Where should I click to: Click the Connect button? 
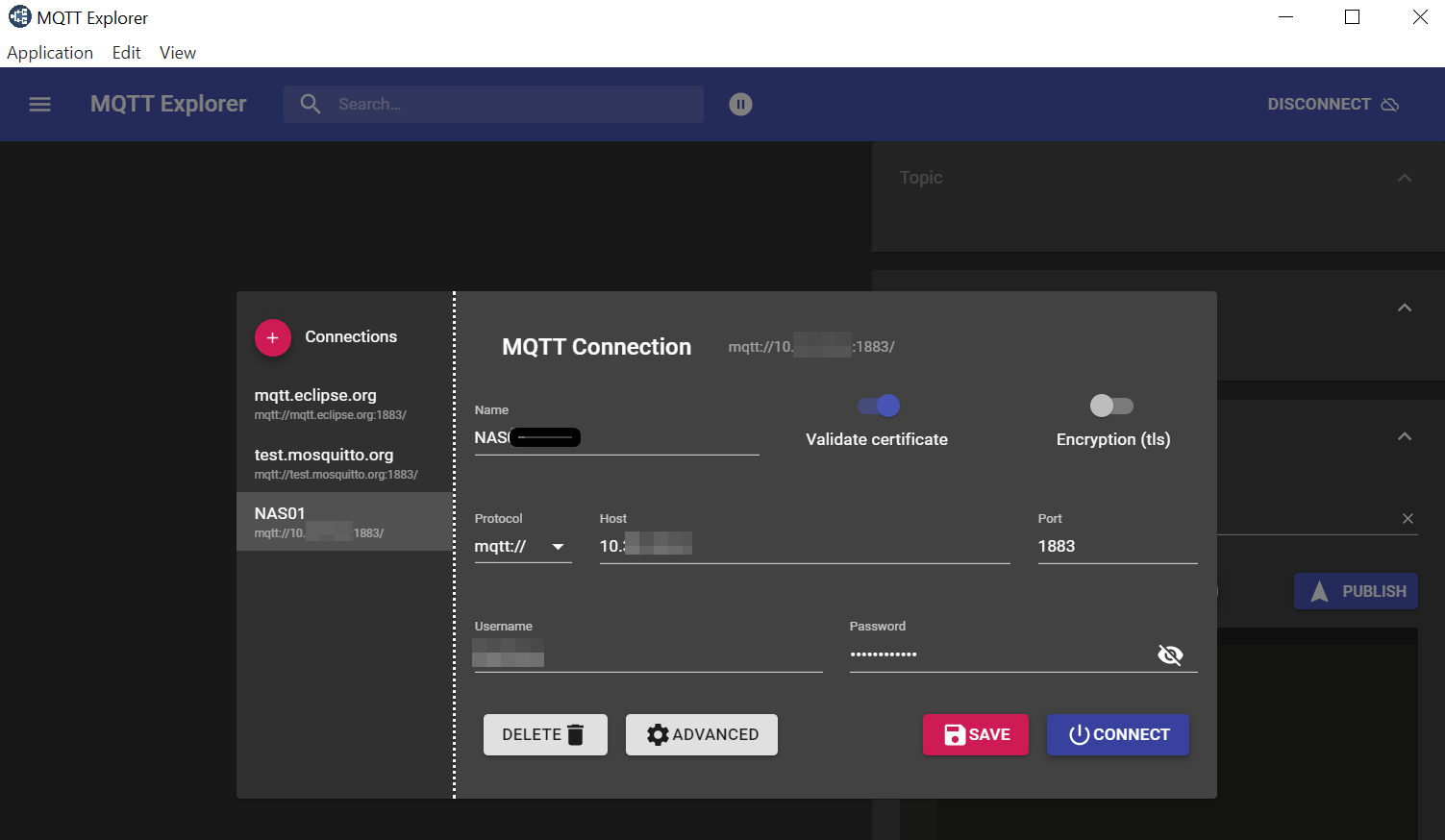1118,734
